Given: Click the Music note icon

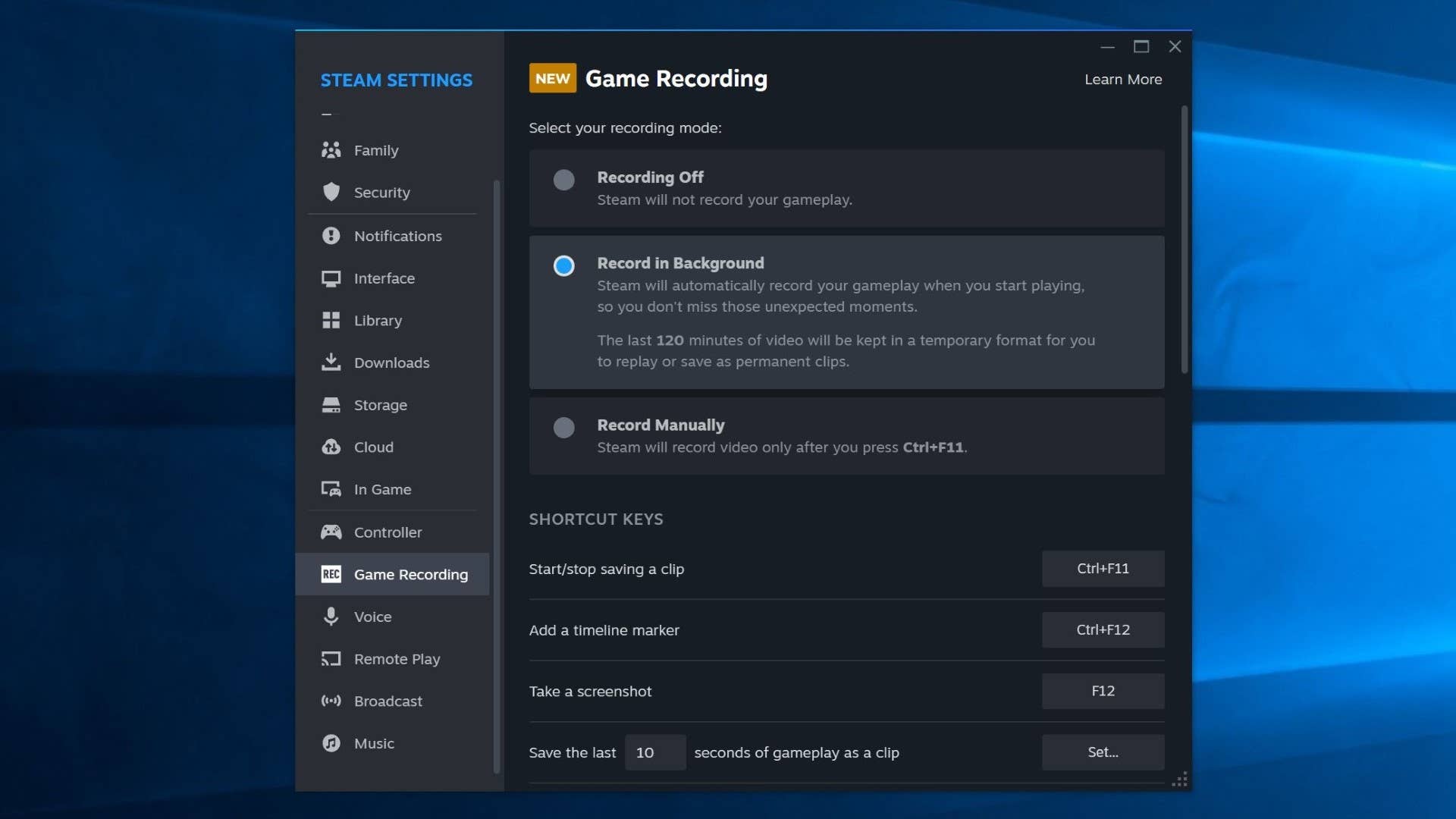Looking at the screenshot, I should pyautogui.click(x=331, y=743).
